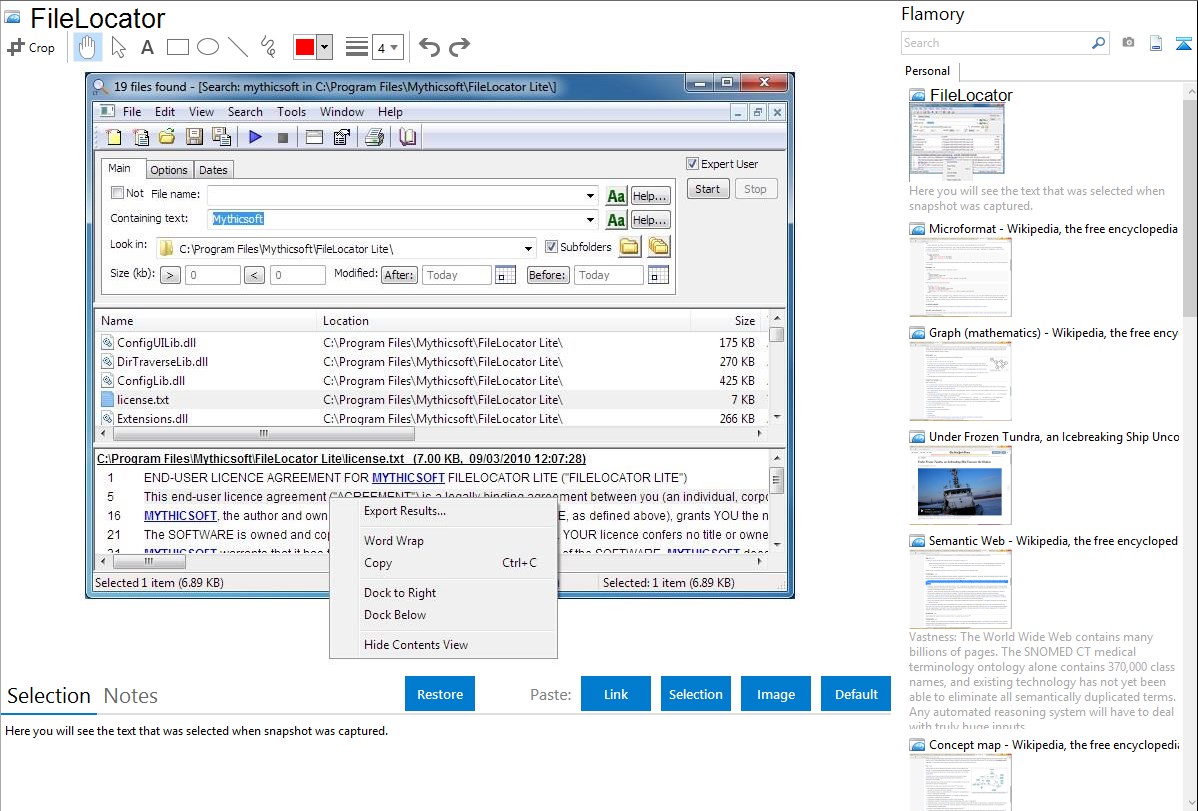Click the Flamory search magnifier icon

point(1098,43)
